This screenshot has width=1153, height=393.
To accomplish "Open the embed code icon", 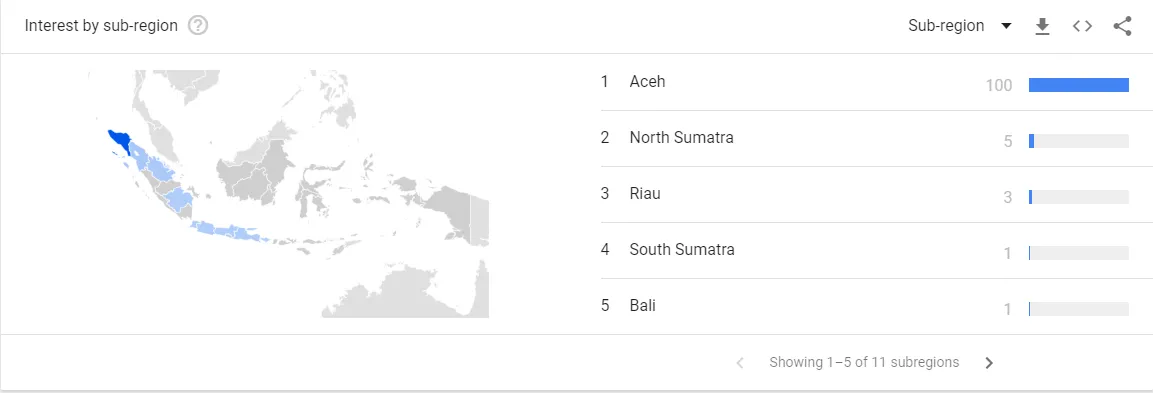I will click(x=1082, y=26).
